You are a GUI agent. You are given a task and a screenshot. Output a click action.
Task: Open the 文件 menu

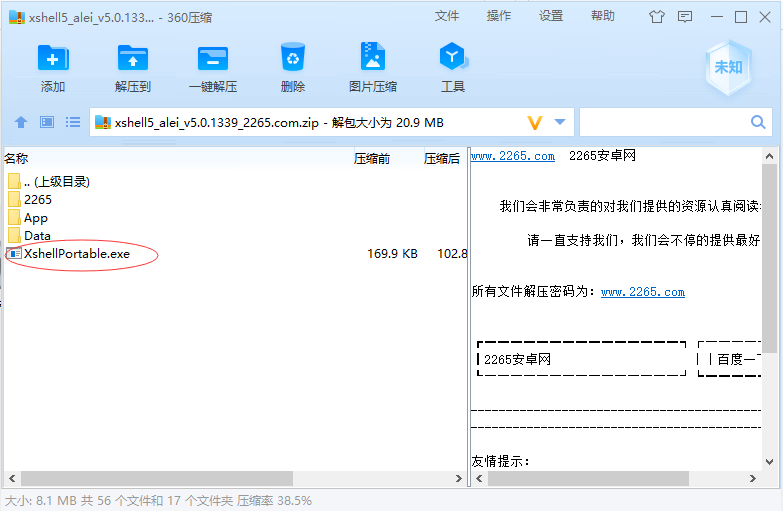[446, 16]
